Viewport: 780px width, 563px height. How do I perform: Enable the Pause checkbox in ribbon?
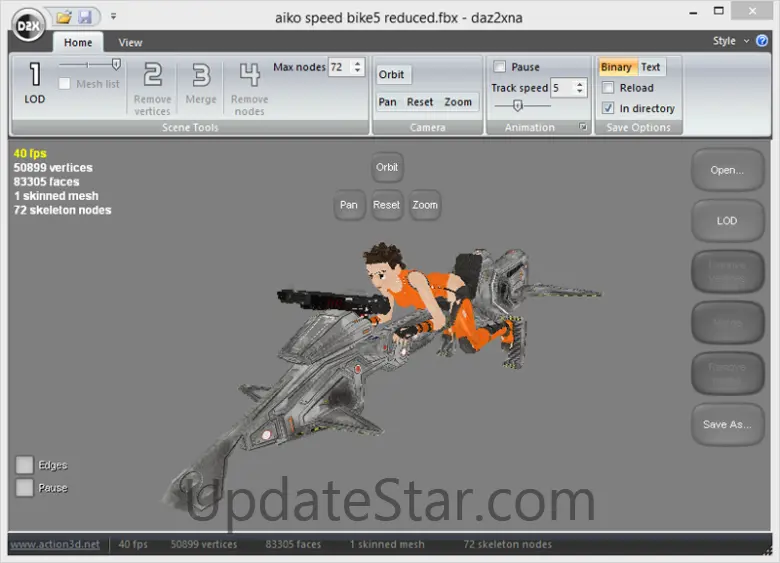pyautogui.click(x=499, y=67)
